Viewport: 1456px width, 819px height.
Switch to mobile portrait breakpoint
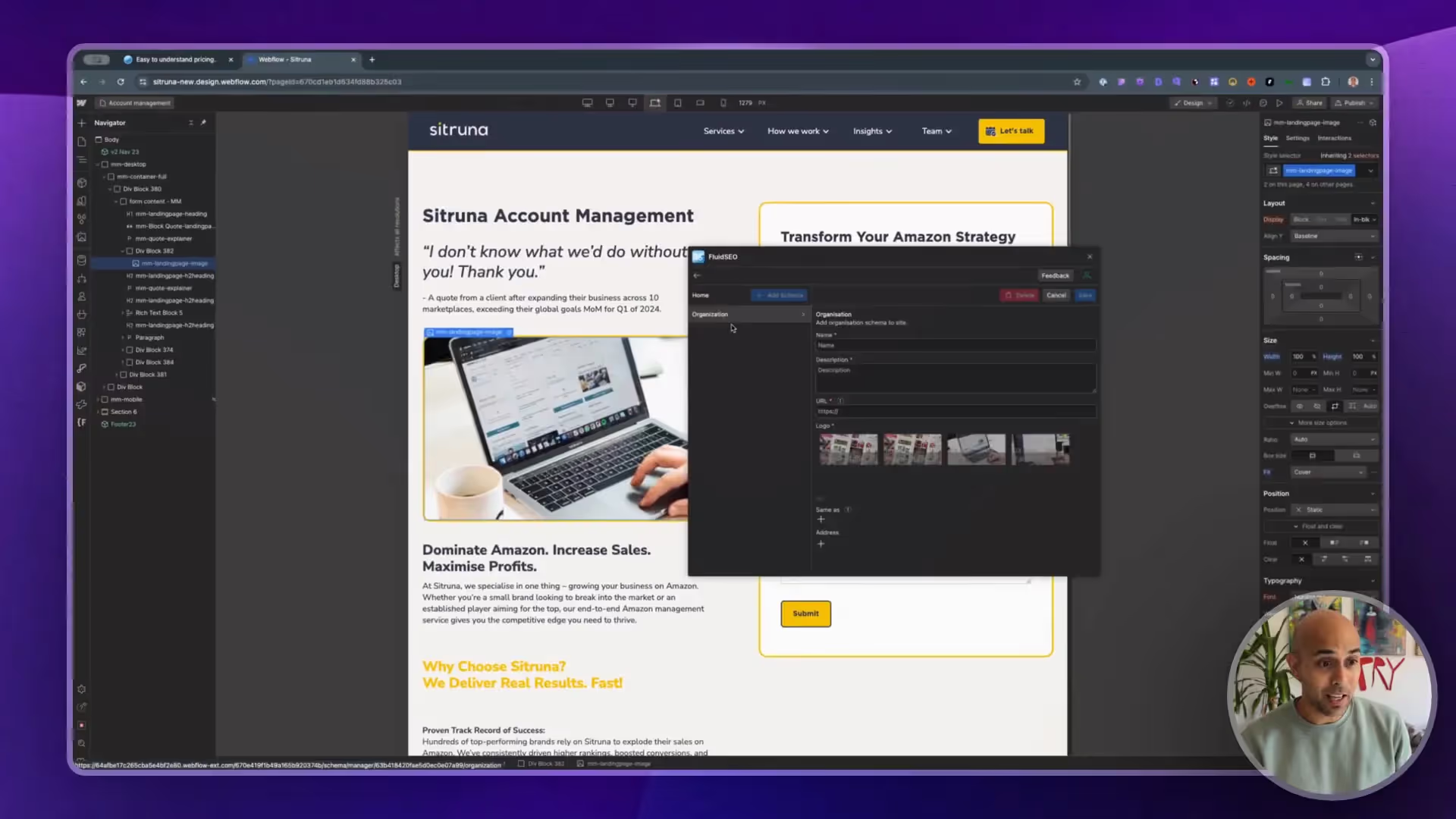(x=723, y=103)
